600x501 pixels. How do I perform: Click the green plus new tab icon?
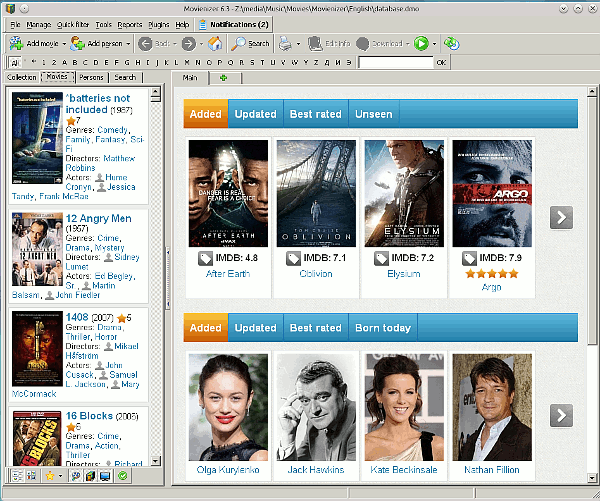(224, 78)
